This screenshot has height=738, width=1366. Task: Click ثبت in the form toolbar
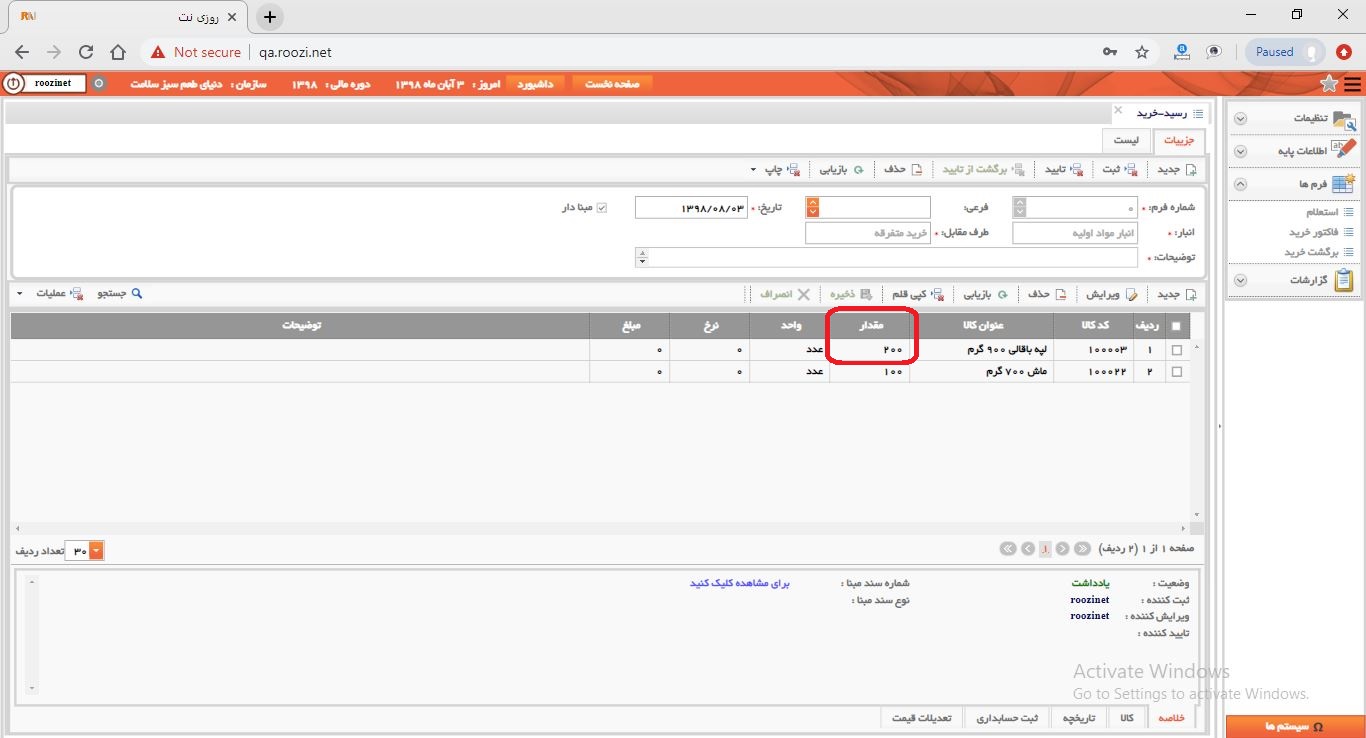(1119, 170)
